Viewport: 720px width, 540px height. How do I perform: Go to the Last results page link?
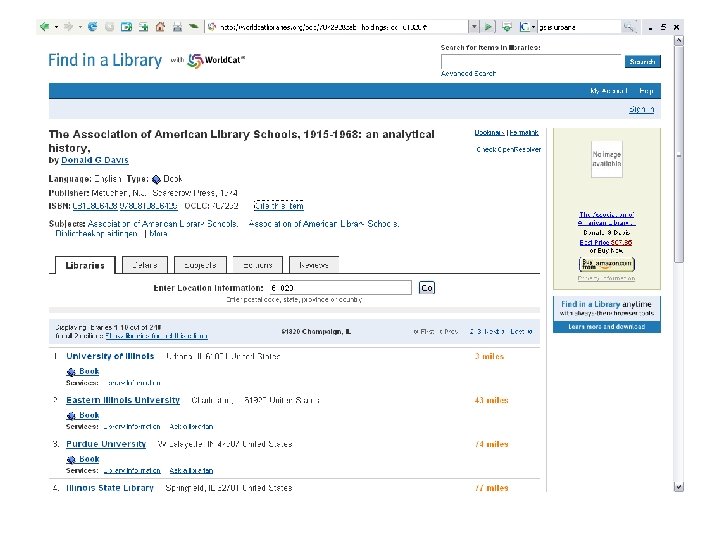click(521, 332)
